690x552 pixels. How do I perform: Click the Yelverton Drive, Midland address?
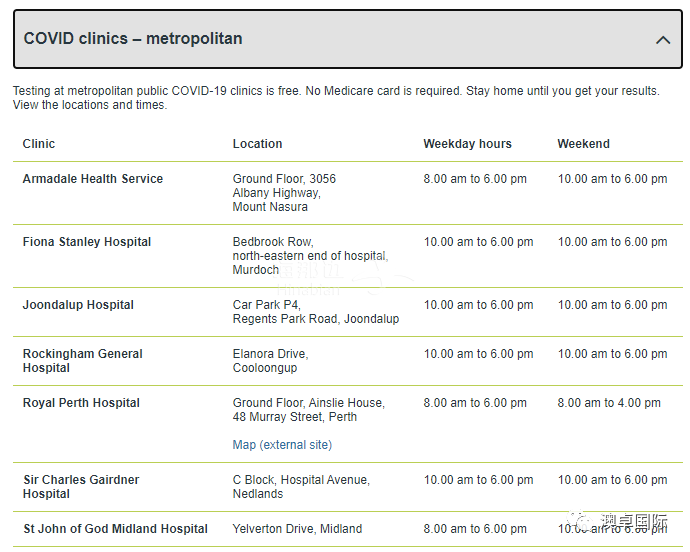(x=297, y=529)
